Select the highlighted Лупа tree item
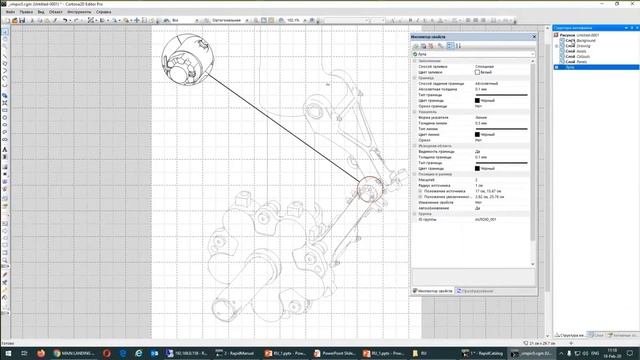The width and height of the screenshot is (640, 360). [596, 67]
